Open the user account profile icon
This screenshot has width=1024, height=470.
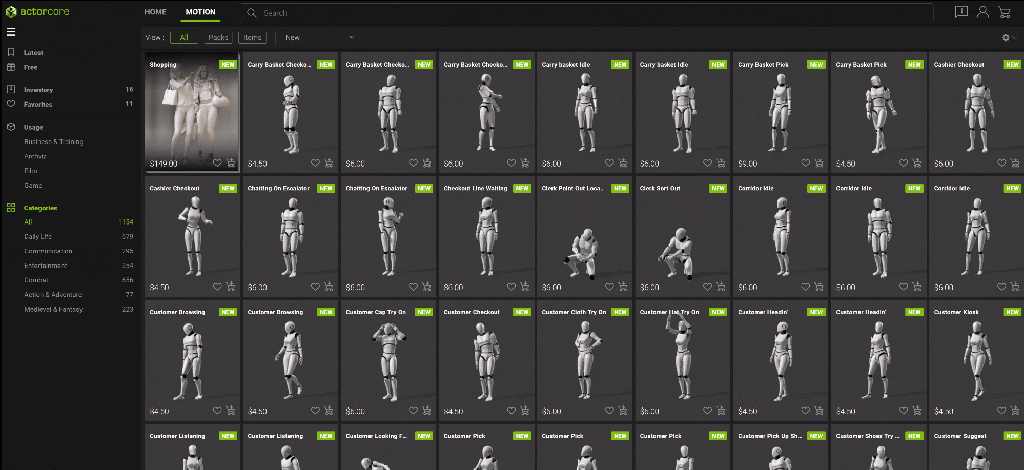pos(983,12)
